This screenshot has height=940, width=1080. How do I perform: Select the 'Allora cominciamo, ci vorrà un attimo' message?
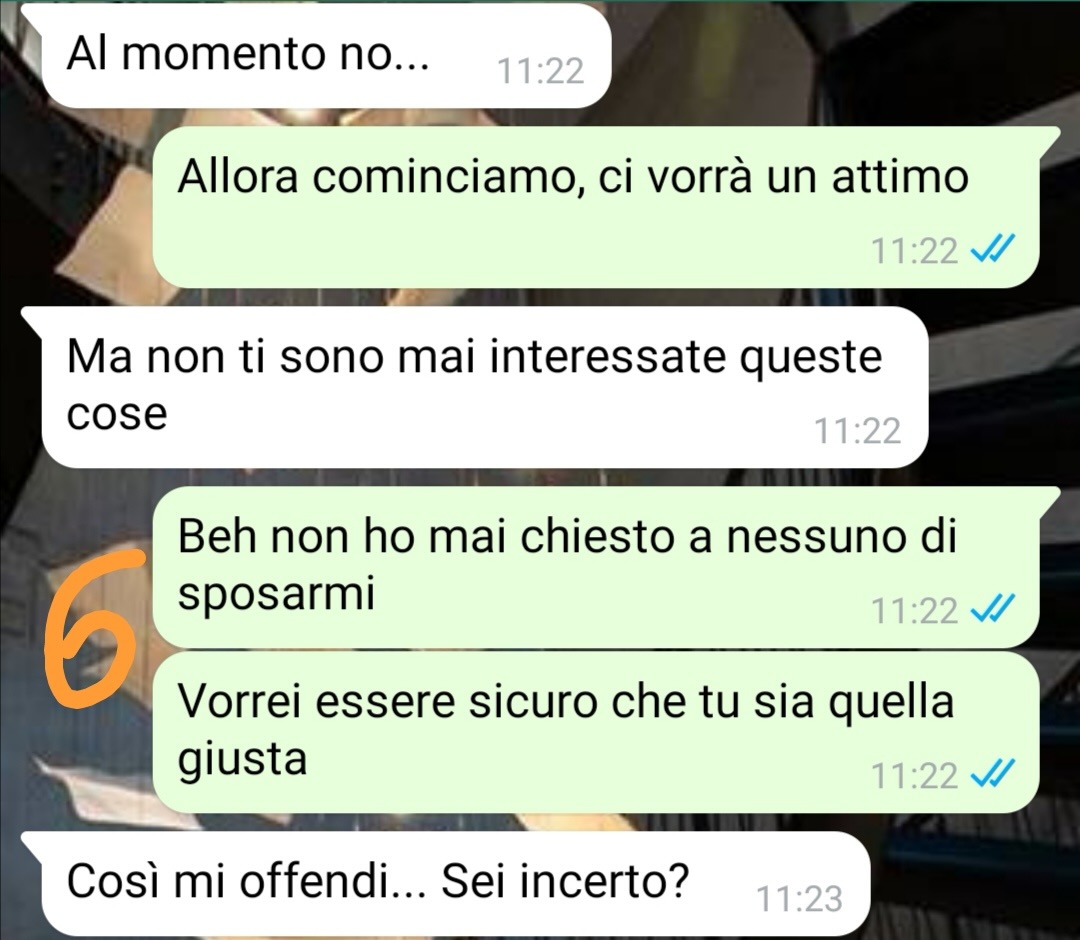pos(596,207)
